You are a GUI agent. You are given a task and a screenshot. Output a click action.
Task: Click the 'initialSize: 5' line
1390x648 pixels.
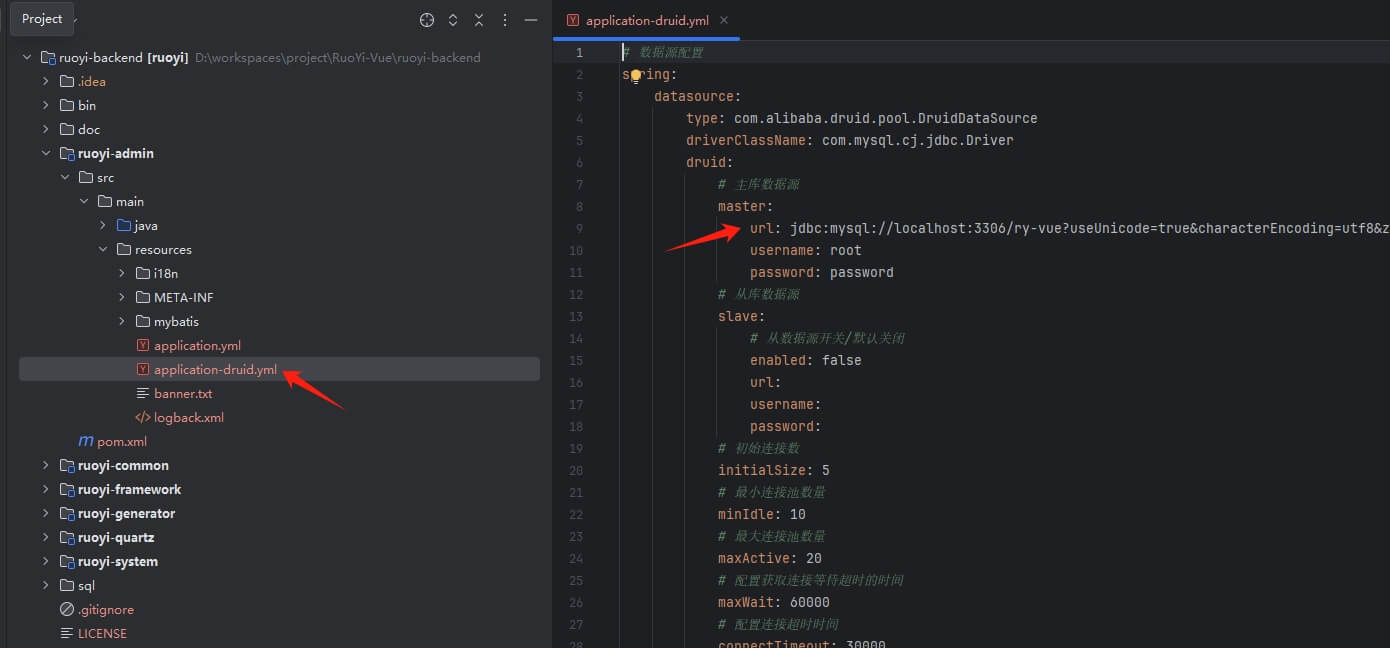(774, 470)
